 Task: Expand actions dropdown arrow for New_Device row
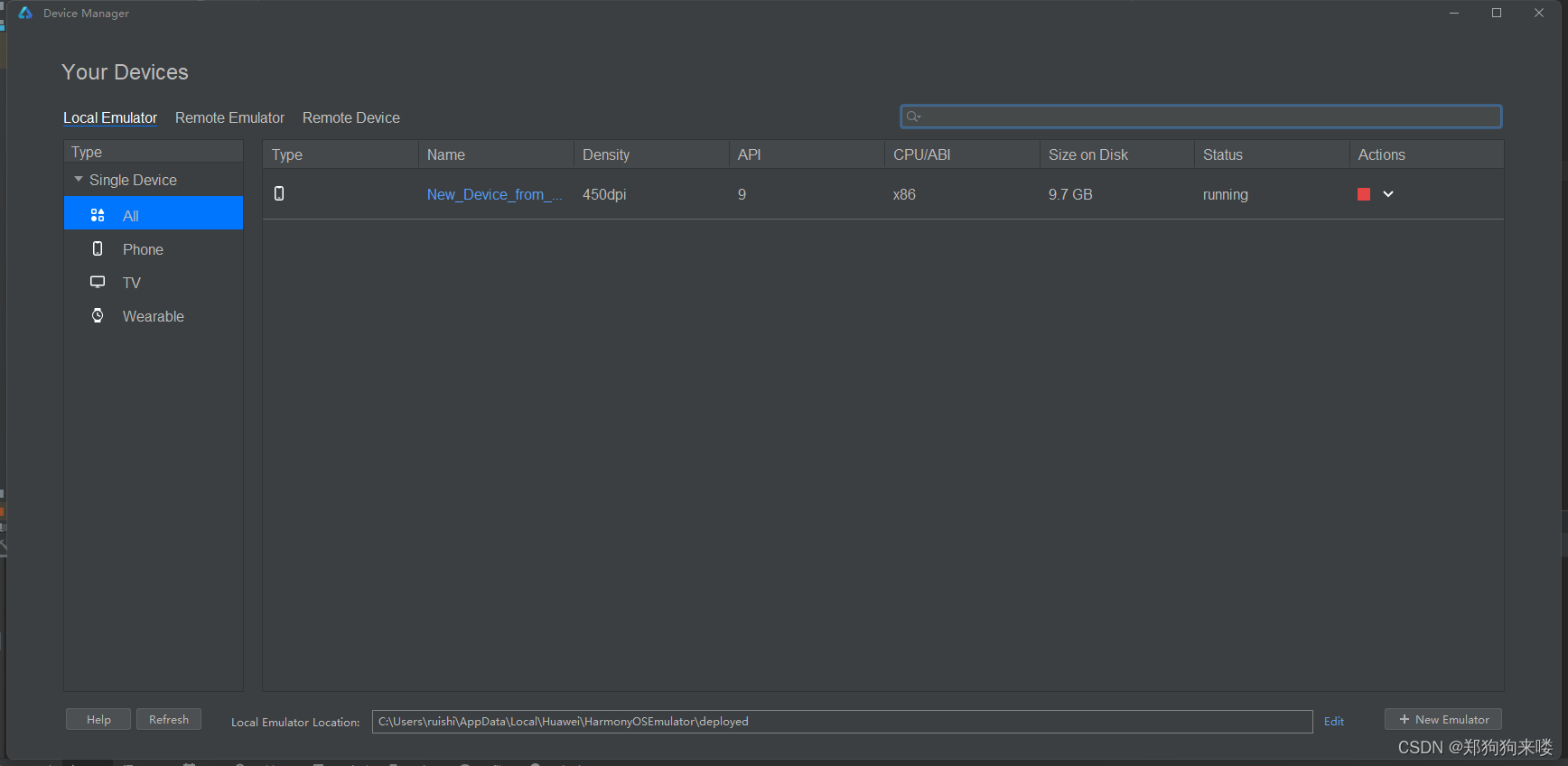point(1388,194)
